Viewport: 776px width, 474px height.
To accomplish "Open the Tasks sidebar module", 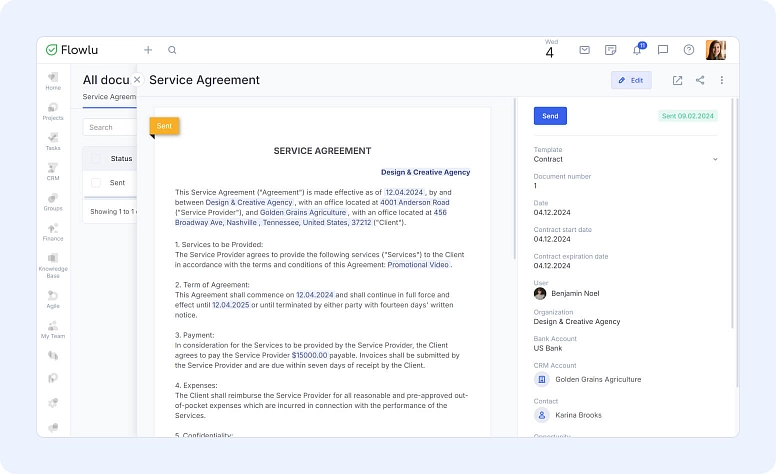I will coord(53,140).
